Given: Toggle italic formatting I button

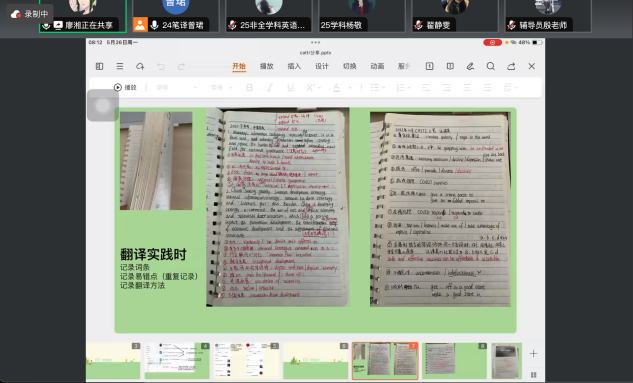Looking at the screenshot, I should tap(270, 88).
